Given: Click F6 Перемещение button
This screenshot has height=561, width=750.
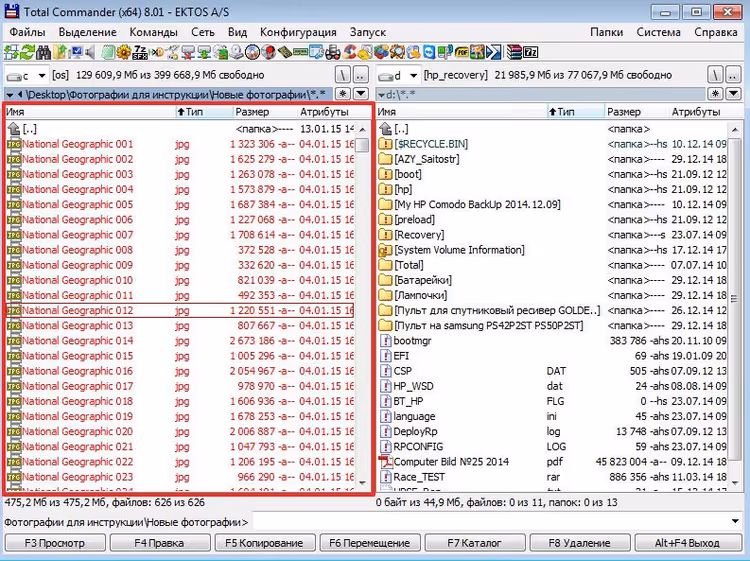Looking at the screenshot, I should pos(369,543).
